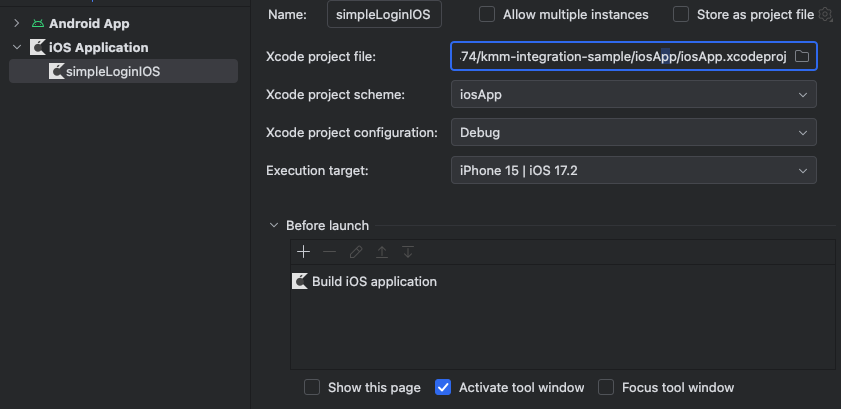Collapse the iOS Application tree node
The height and width of the screenshot is (409, 841).
point(17,47)
